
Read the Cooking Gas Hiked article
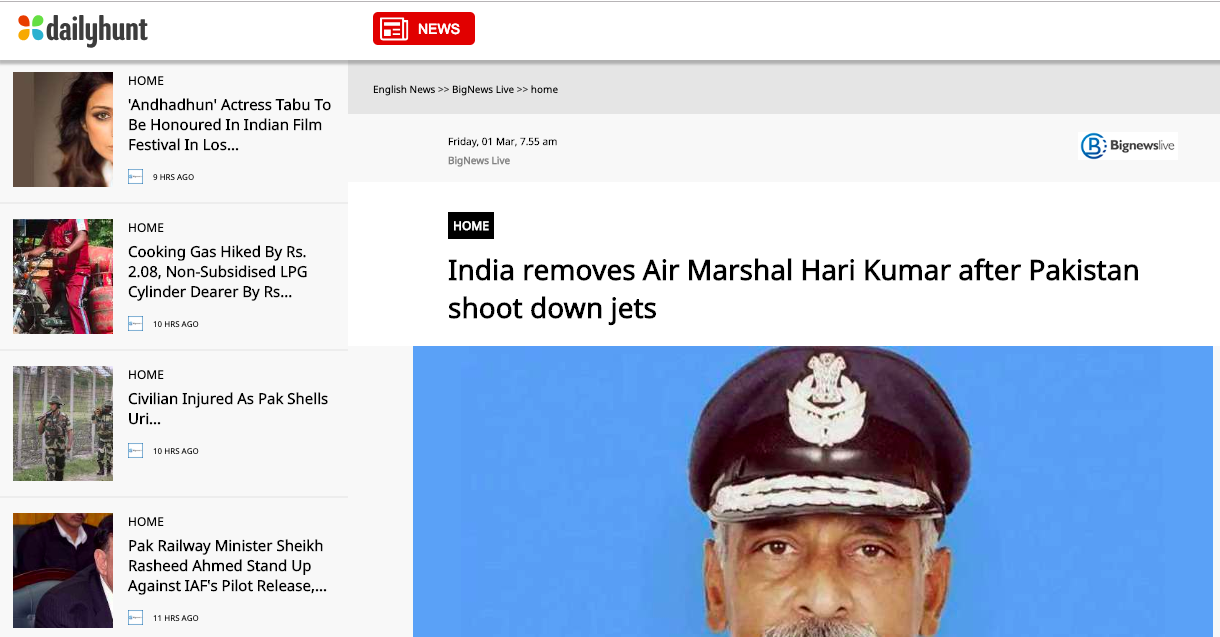(x=218, y=272)
